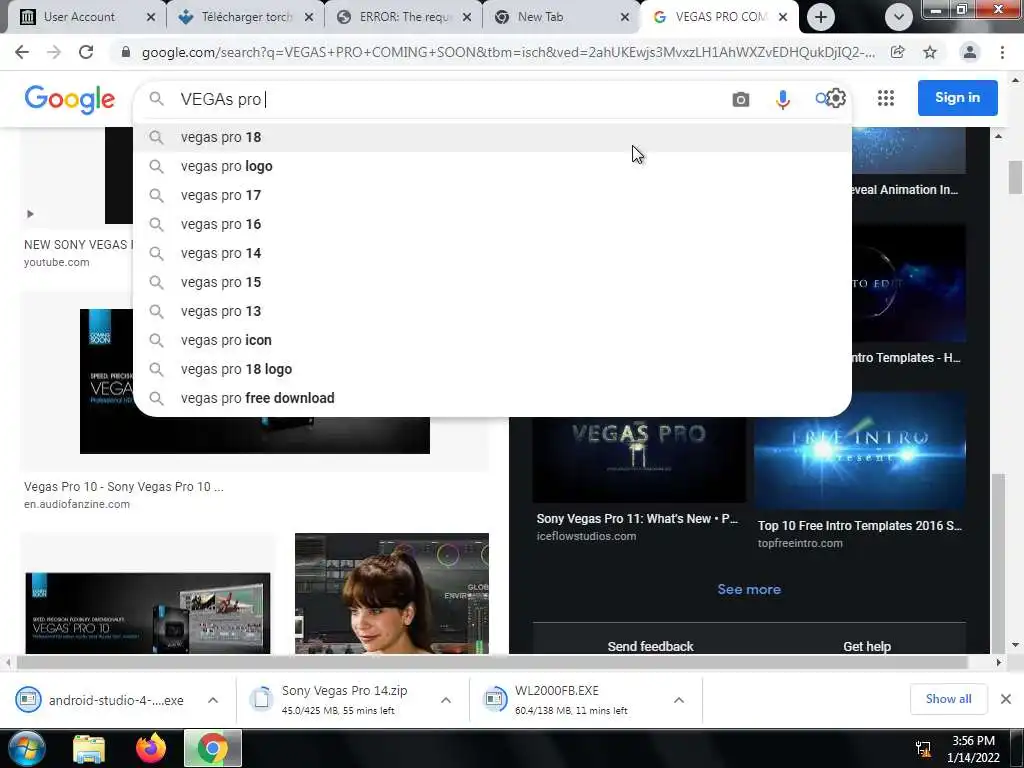
Task: Click the page vertical scrollbar thumb
Action: (x=1015, y=176)
